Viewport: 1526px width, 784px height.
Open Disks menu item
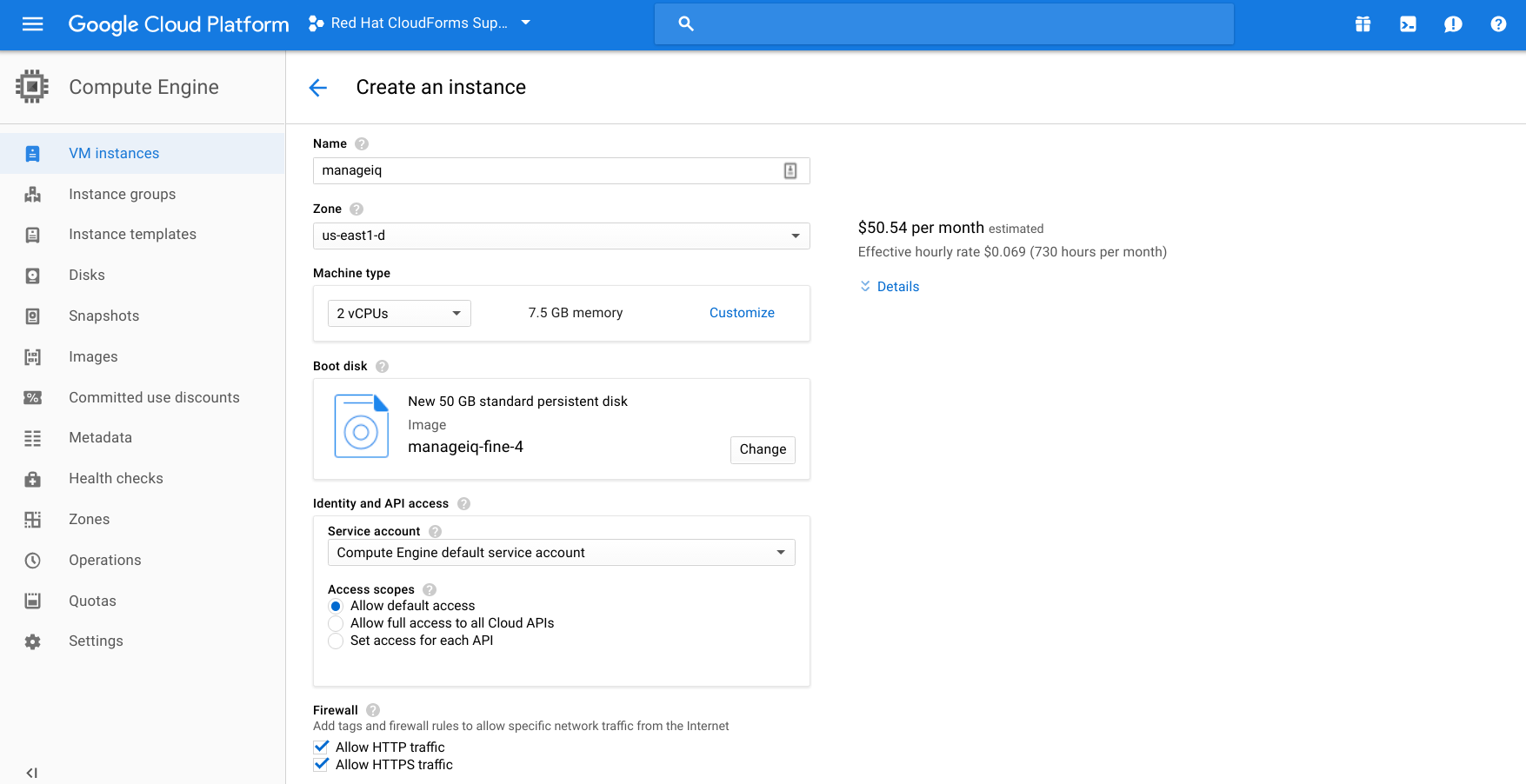143,276
